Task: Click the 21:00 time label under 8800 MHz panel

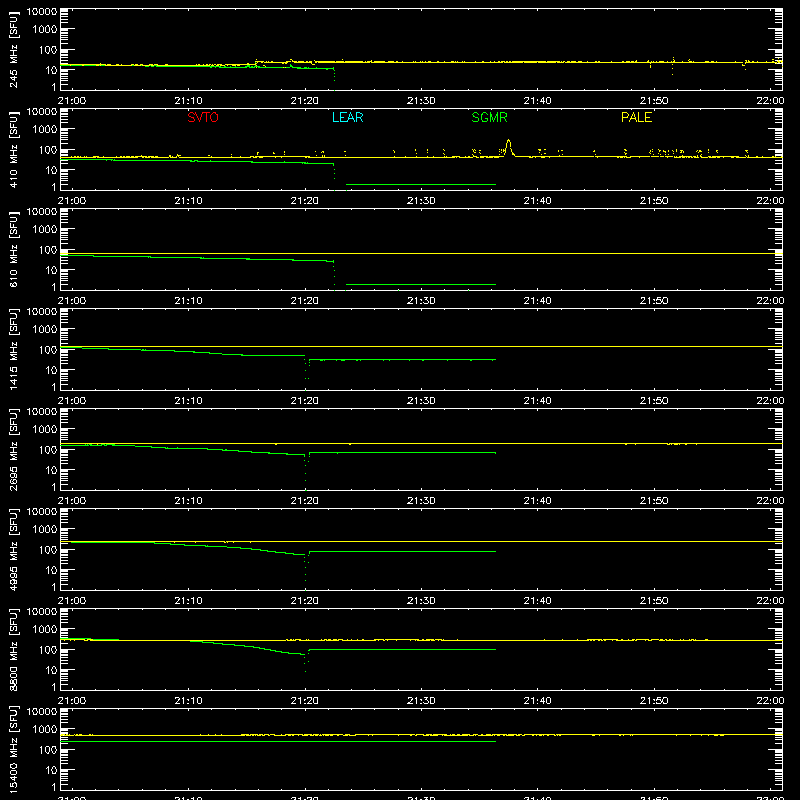Action: 72,701
